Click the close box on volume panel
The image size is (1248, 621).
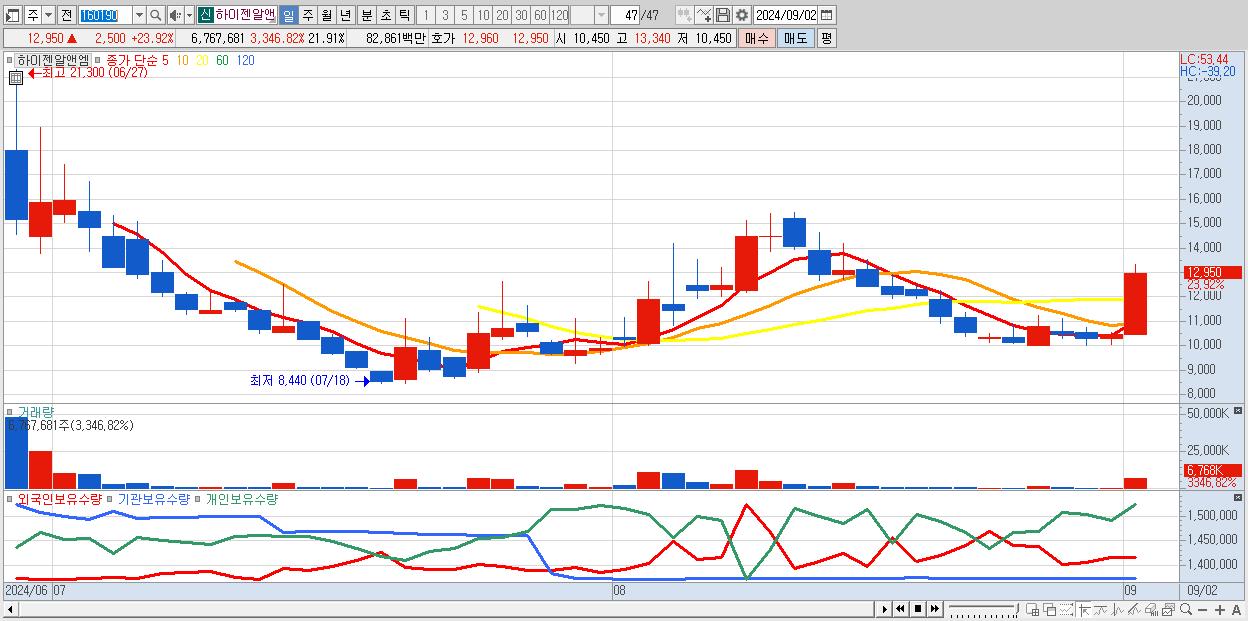[1240, 411]
